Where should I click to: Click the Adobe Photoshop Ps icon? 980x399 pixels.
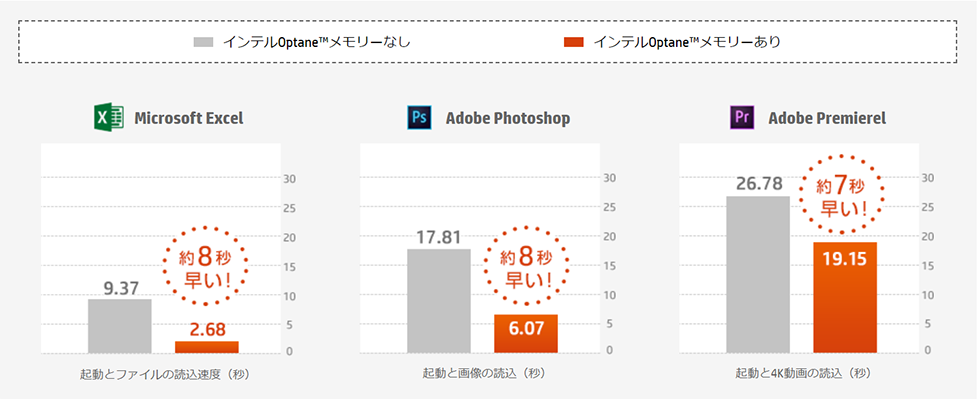(419, 118)
